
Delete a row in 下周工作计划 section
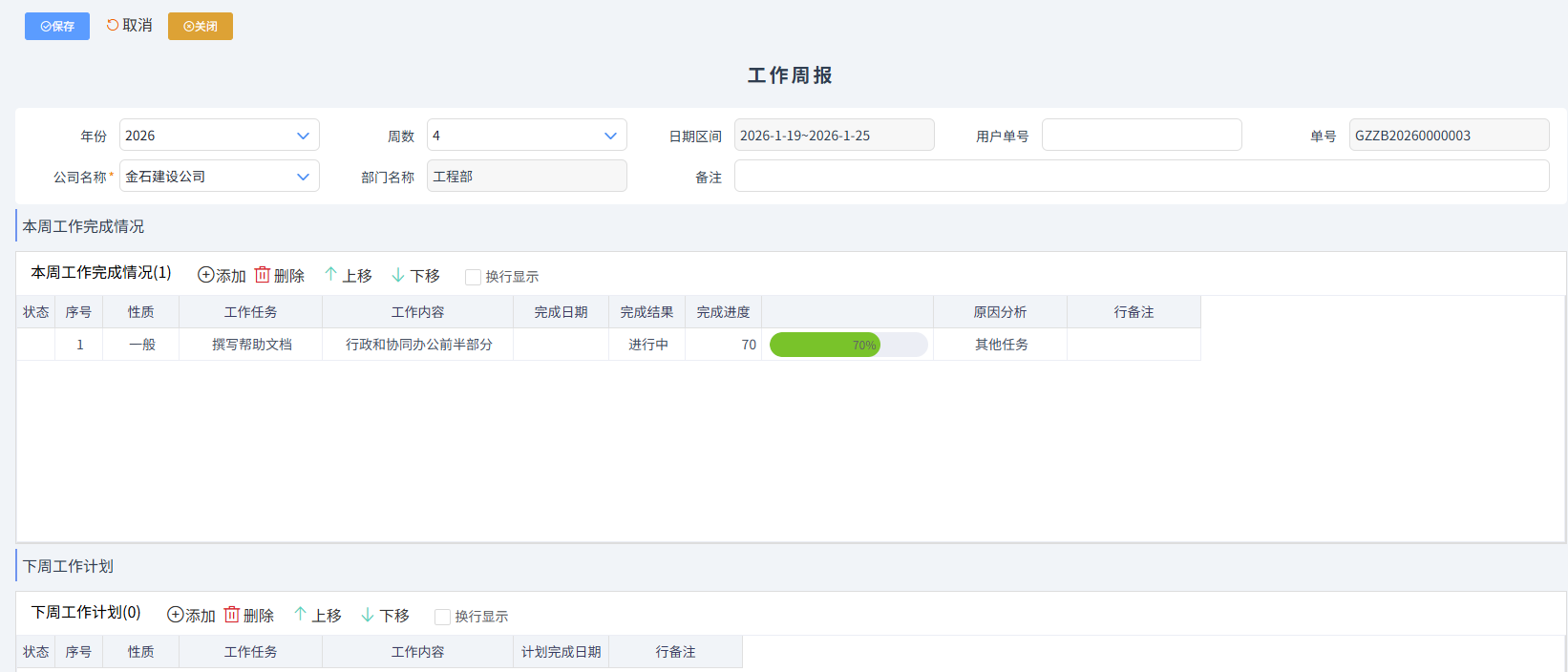[248, 615]
